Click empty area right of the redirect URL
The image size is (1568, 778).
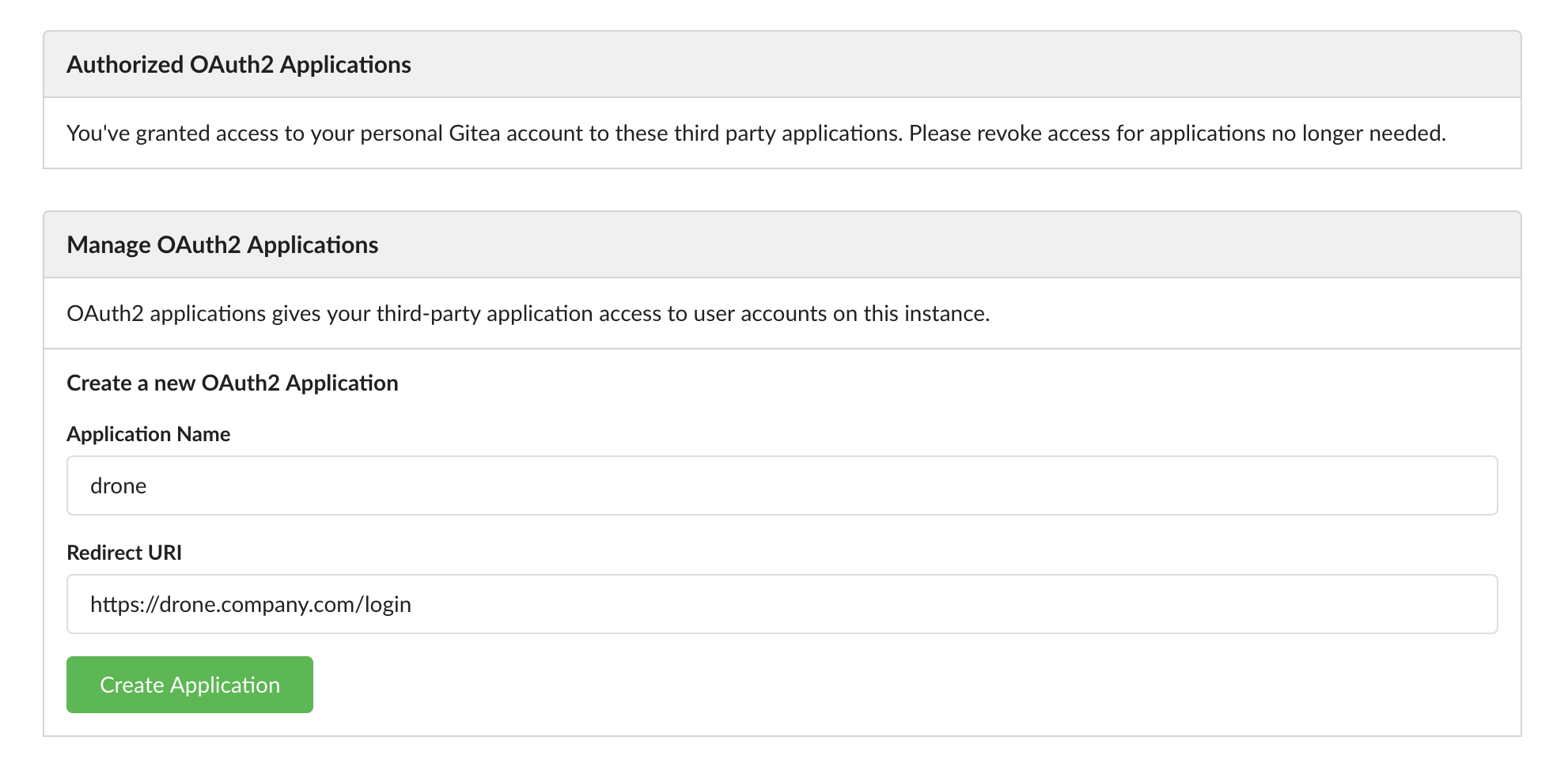point(949,604)
